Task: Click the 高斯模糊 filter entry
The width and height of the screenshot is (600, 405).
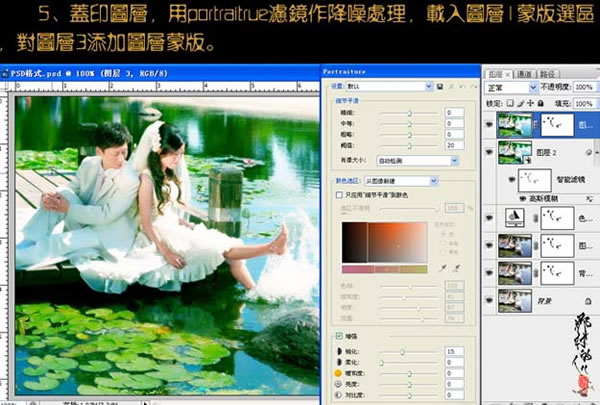Action: 543,199
